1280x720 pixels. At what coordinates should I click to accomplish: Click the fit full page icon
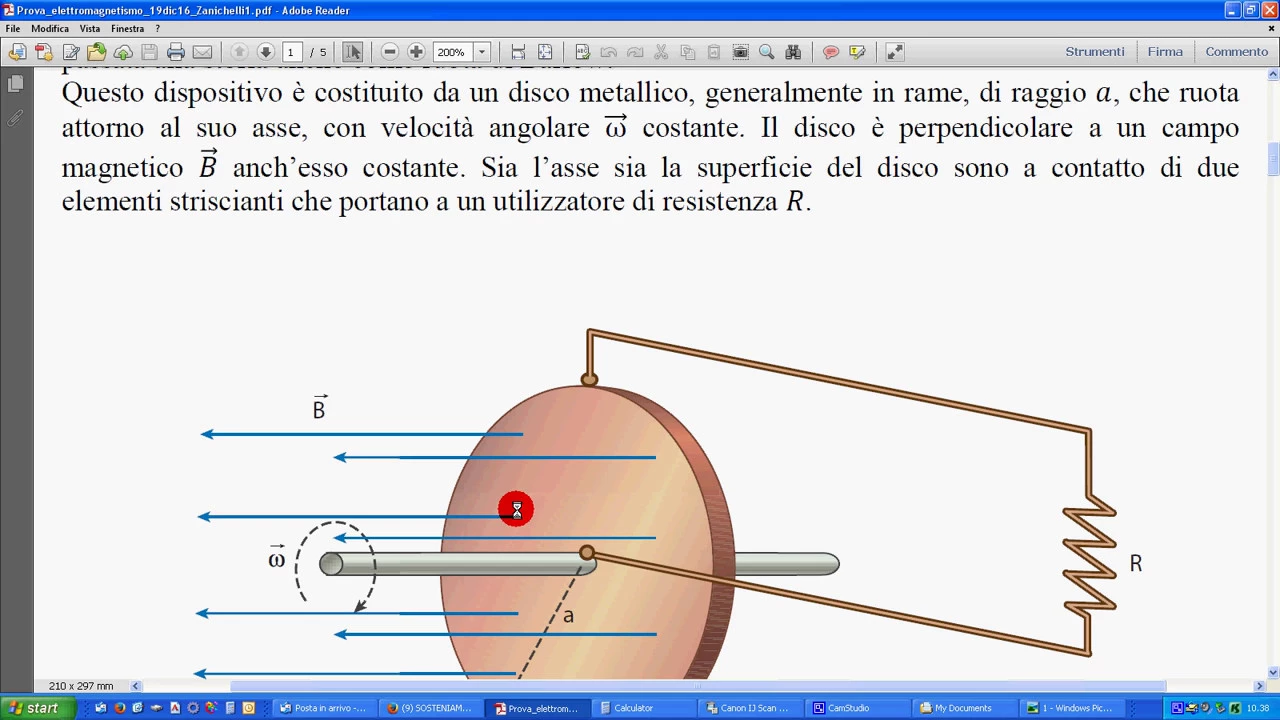tap(545, 52)
